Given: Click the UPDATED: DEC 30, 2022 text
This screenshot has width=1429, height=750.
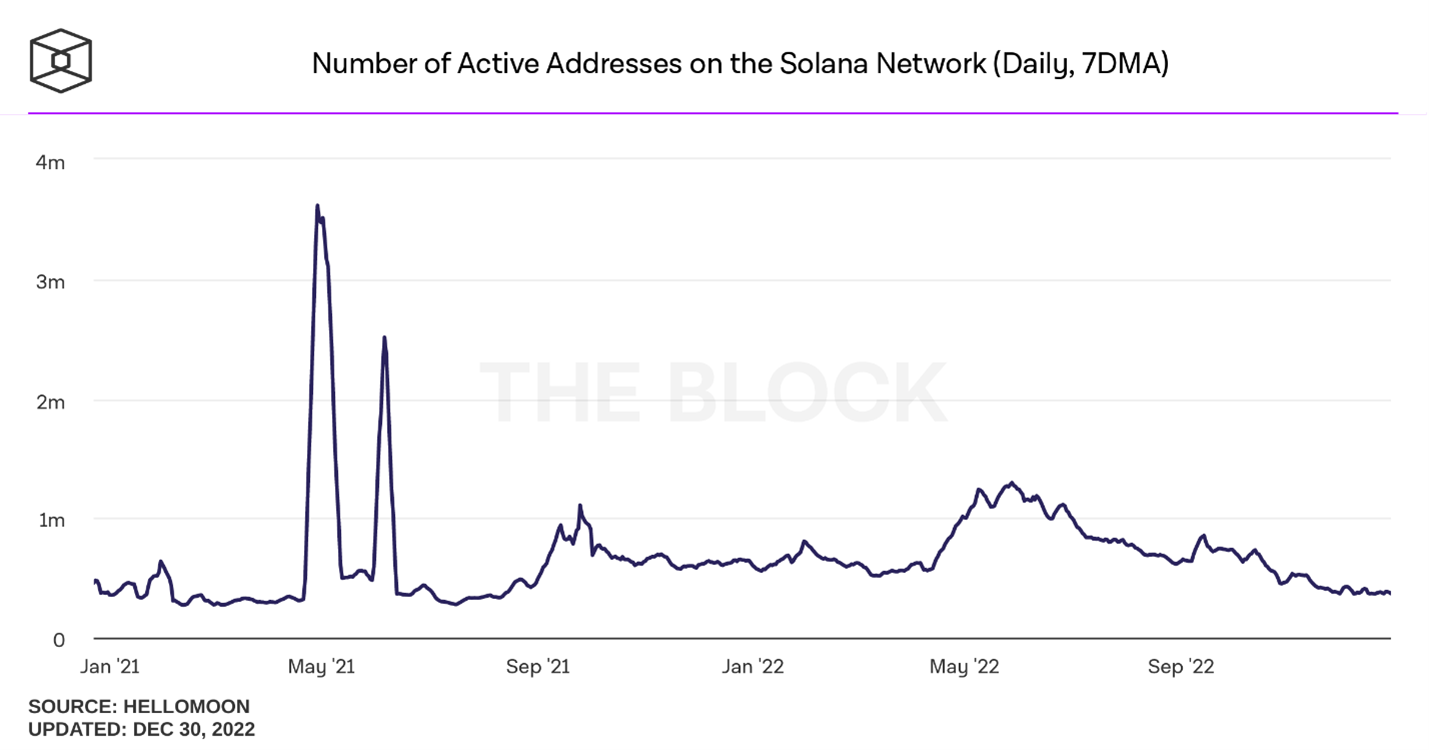Looking at the screenshot, I should 141,729.
